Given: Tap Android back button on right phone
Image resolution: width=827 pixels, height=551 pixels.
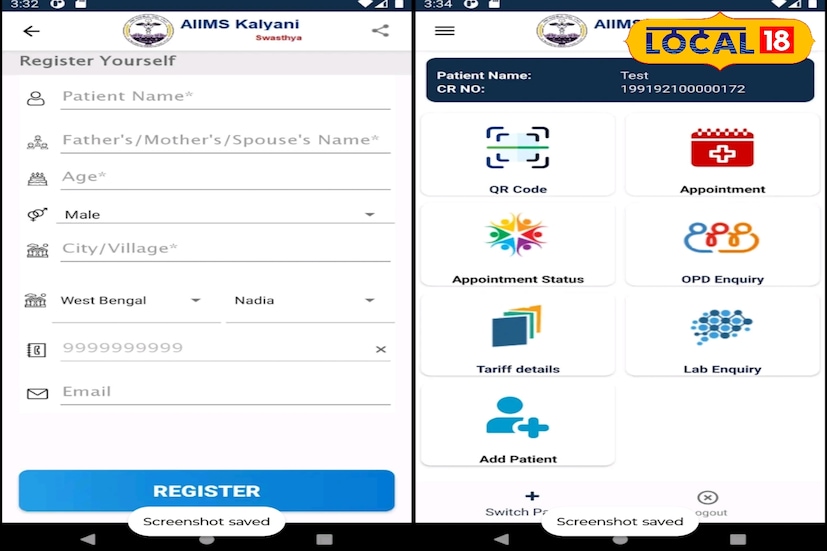Looking at the screenshot, I should click(502, 539).
